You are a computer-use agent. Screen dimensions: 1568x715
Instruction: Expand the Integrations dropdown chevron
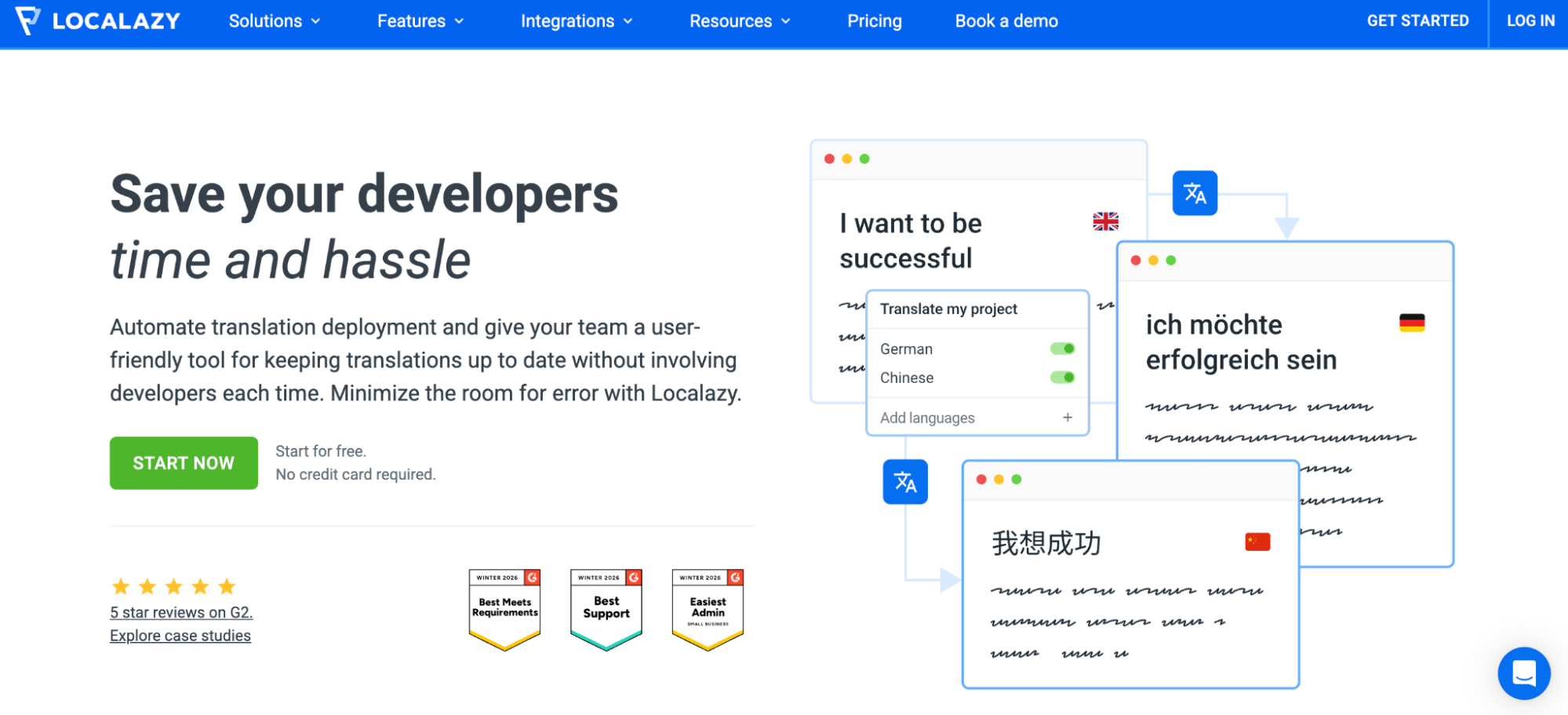(628, 21)
